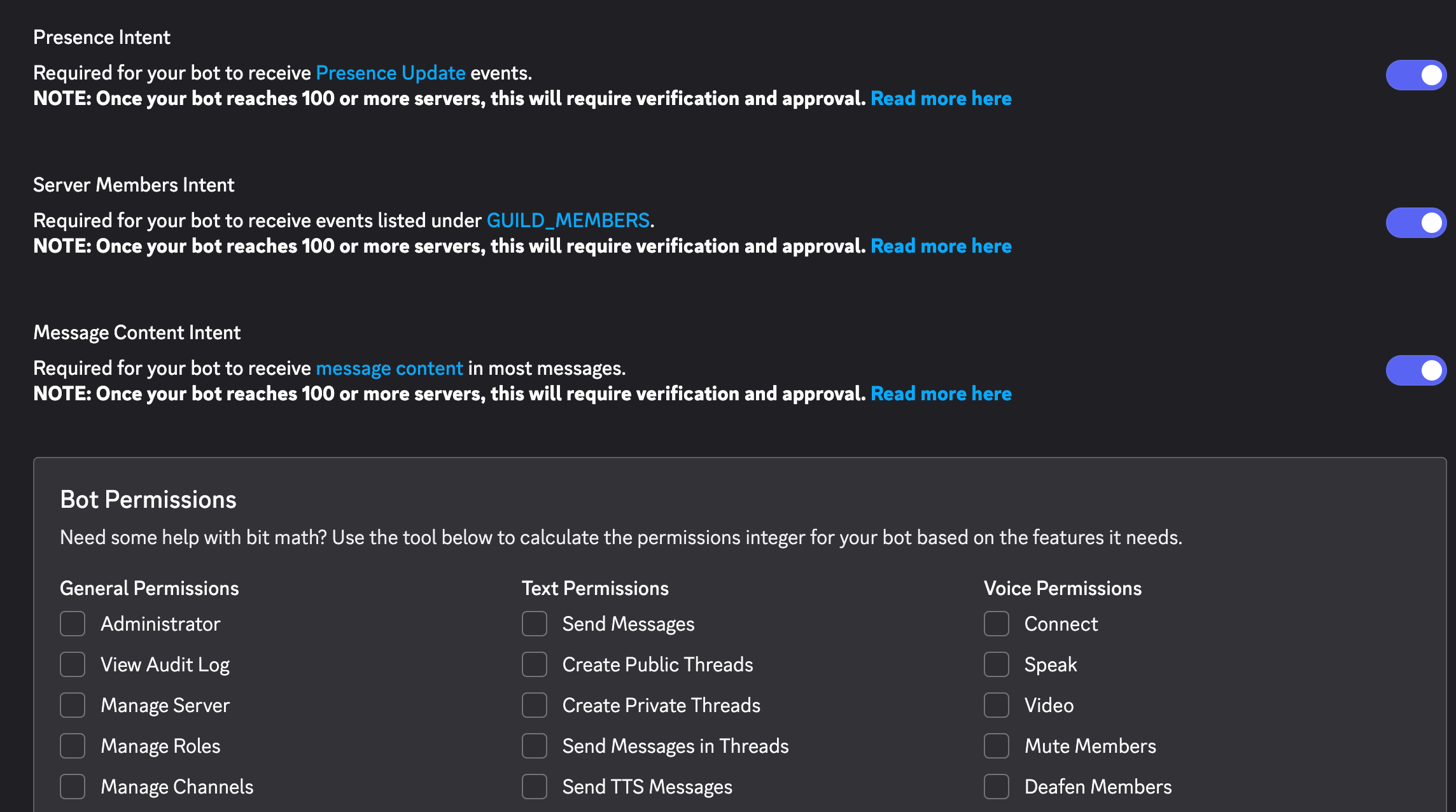Viewport: 1456px width, 812px height.
Task: Tick the Mute Members checkbox
Action: coord(997,746)
